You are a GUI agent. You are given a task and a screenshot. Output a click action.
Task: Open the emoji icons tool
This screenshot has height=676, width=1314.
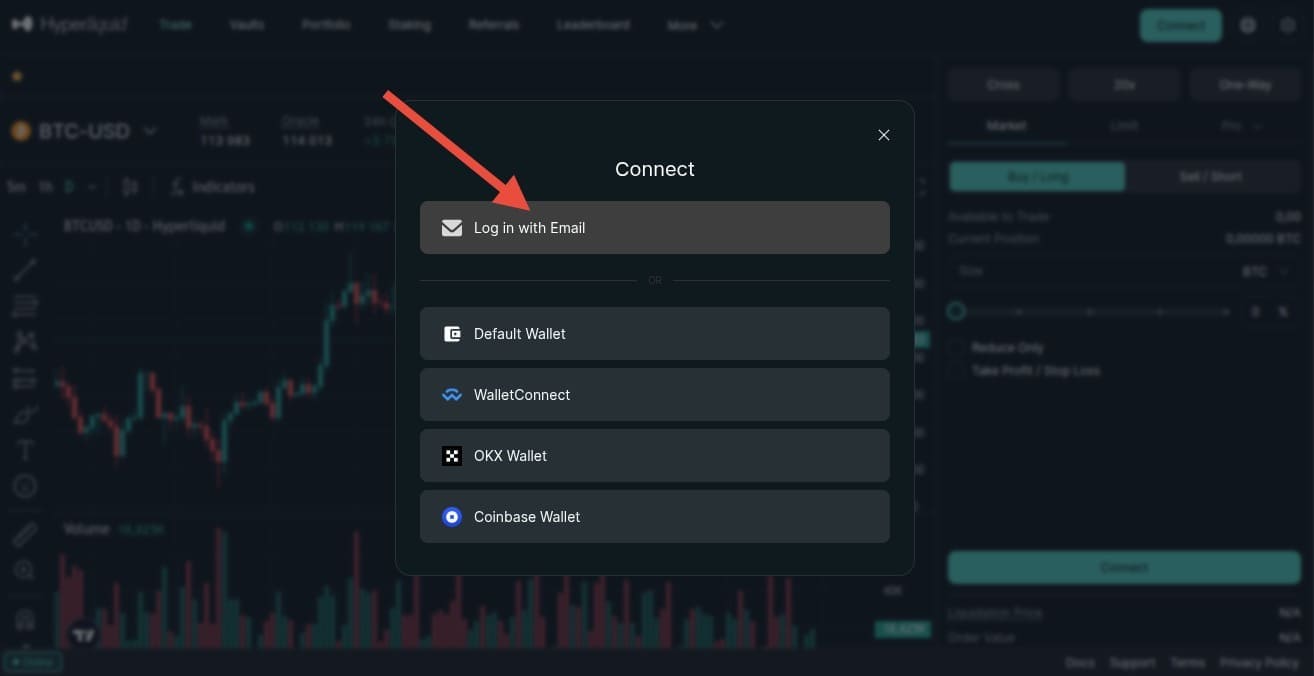click(25, 486)
